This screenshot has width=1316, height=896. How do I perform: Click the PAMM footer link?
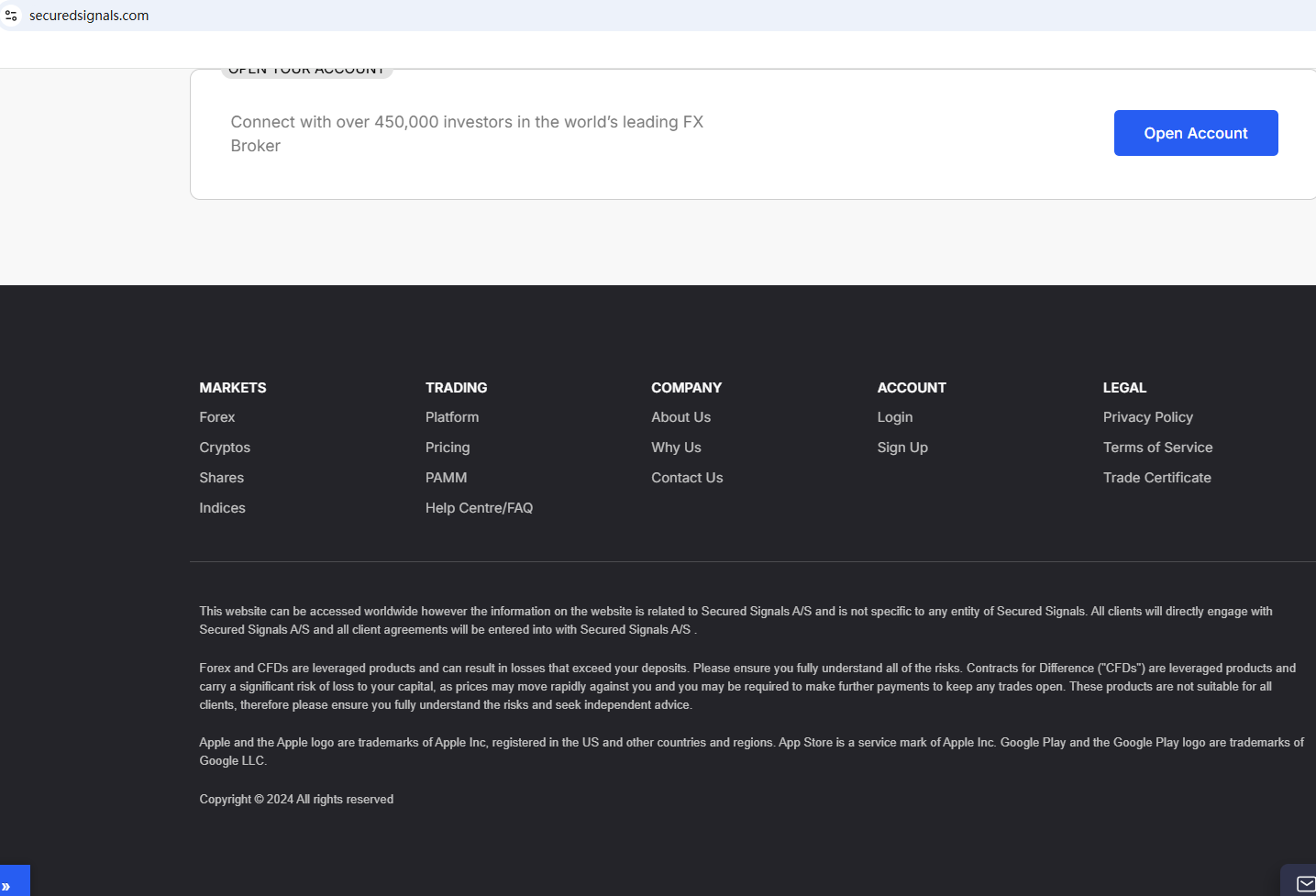(x=447, y=478)
